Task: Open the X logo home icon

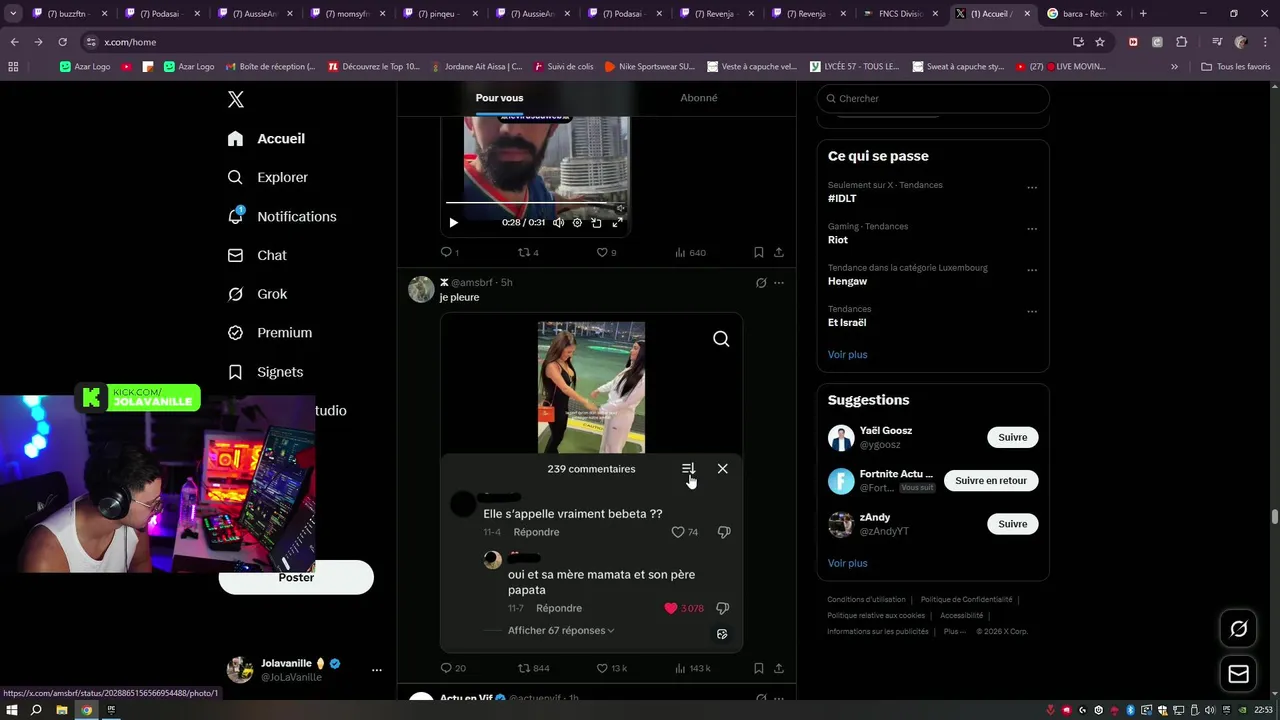Action: coord(235,99)
